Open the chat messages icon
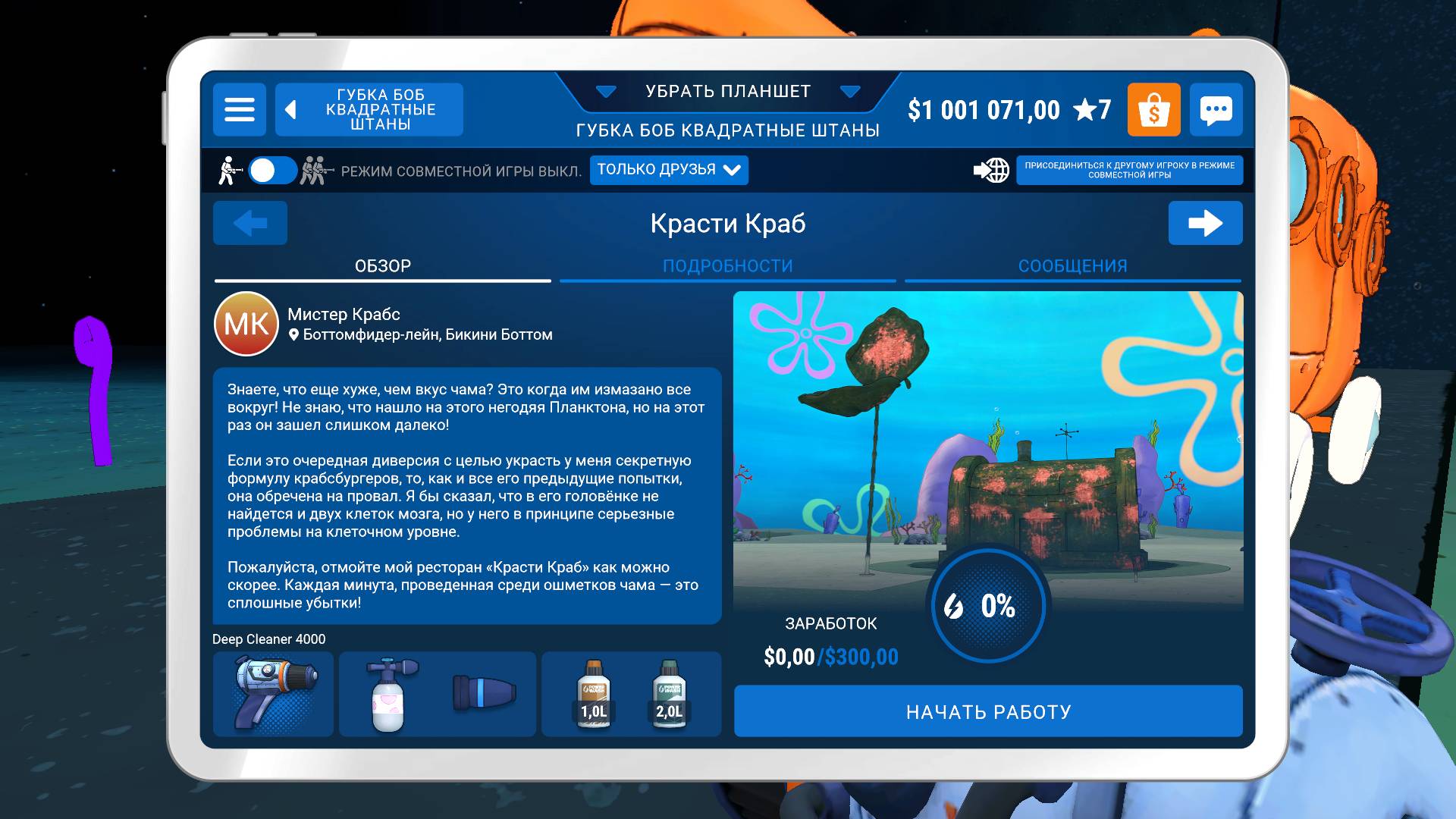Screen dimensions: 1456x819 1216,110
